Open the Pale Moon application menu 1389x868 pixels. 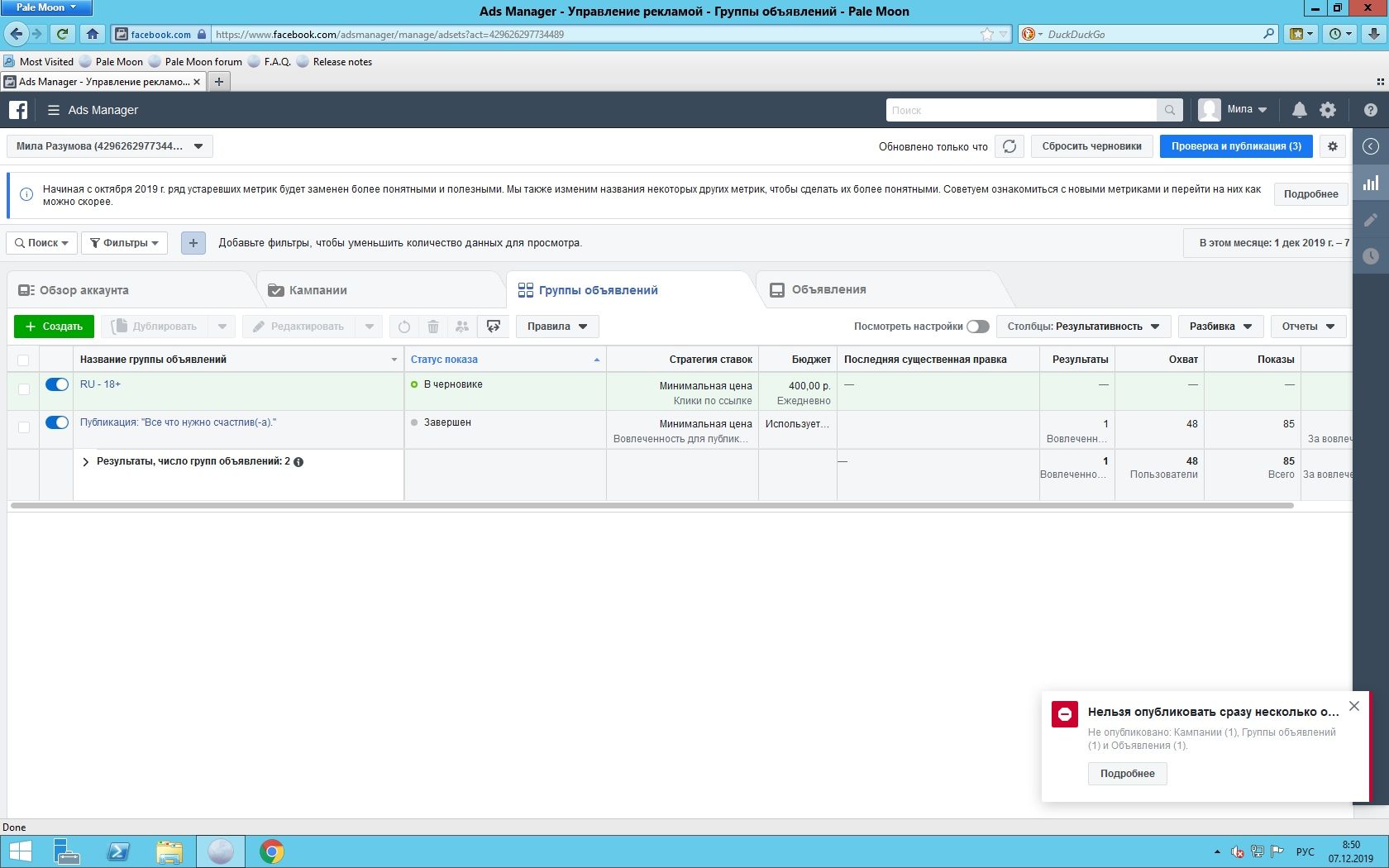pos(46,7)
